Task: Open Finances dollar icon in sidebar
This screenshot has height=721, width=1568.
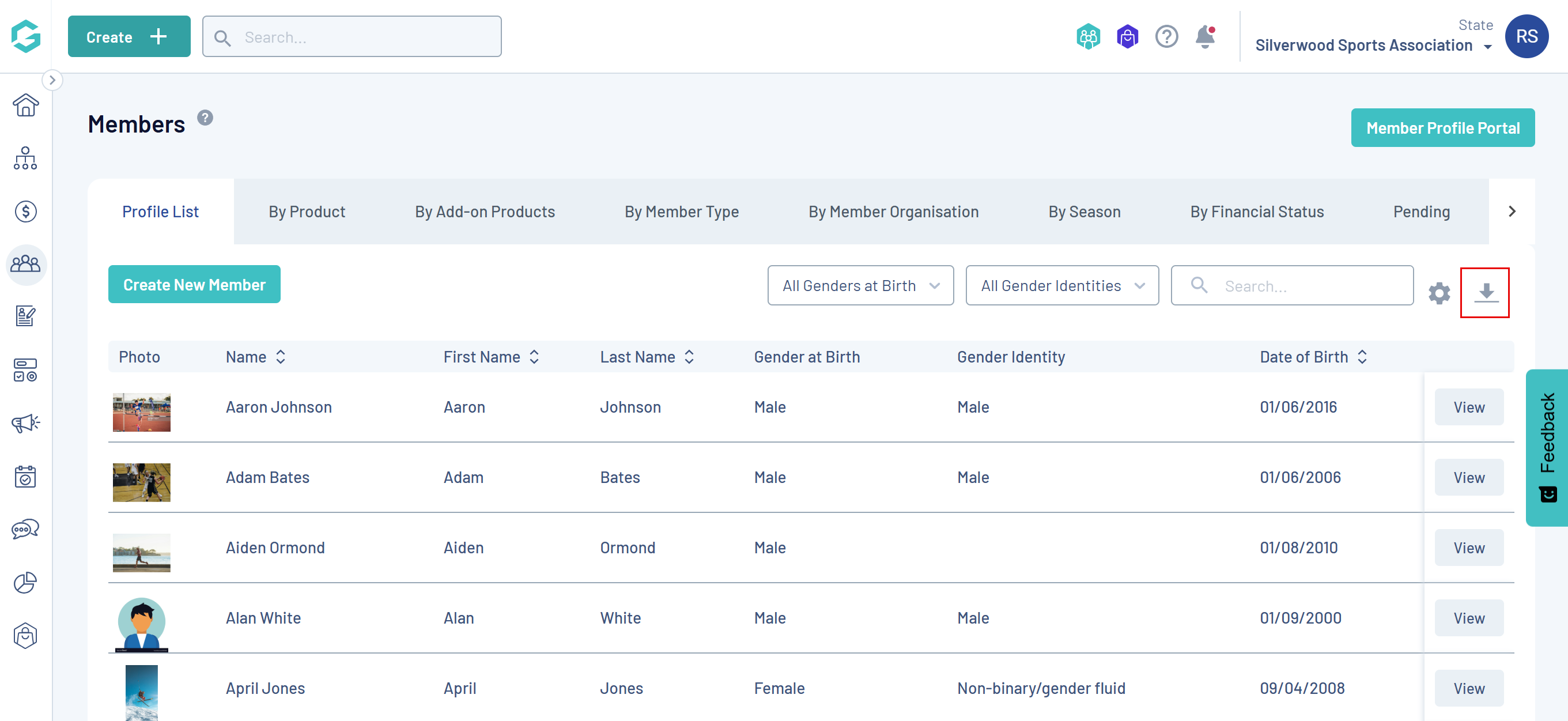Action: 25,212
